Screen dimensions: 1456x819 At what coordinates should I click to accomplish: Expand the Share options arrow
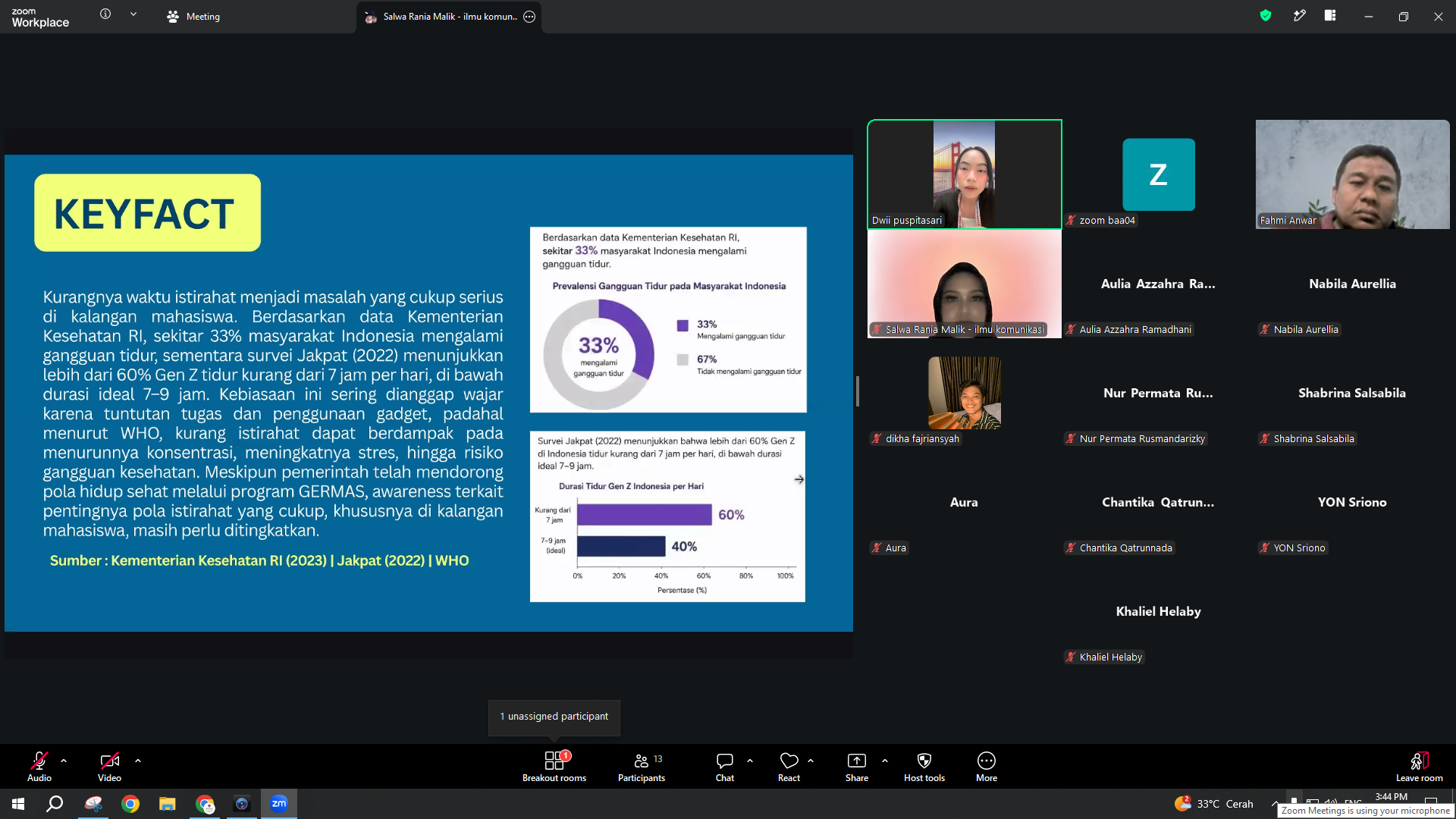(885, 760)
